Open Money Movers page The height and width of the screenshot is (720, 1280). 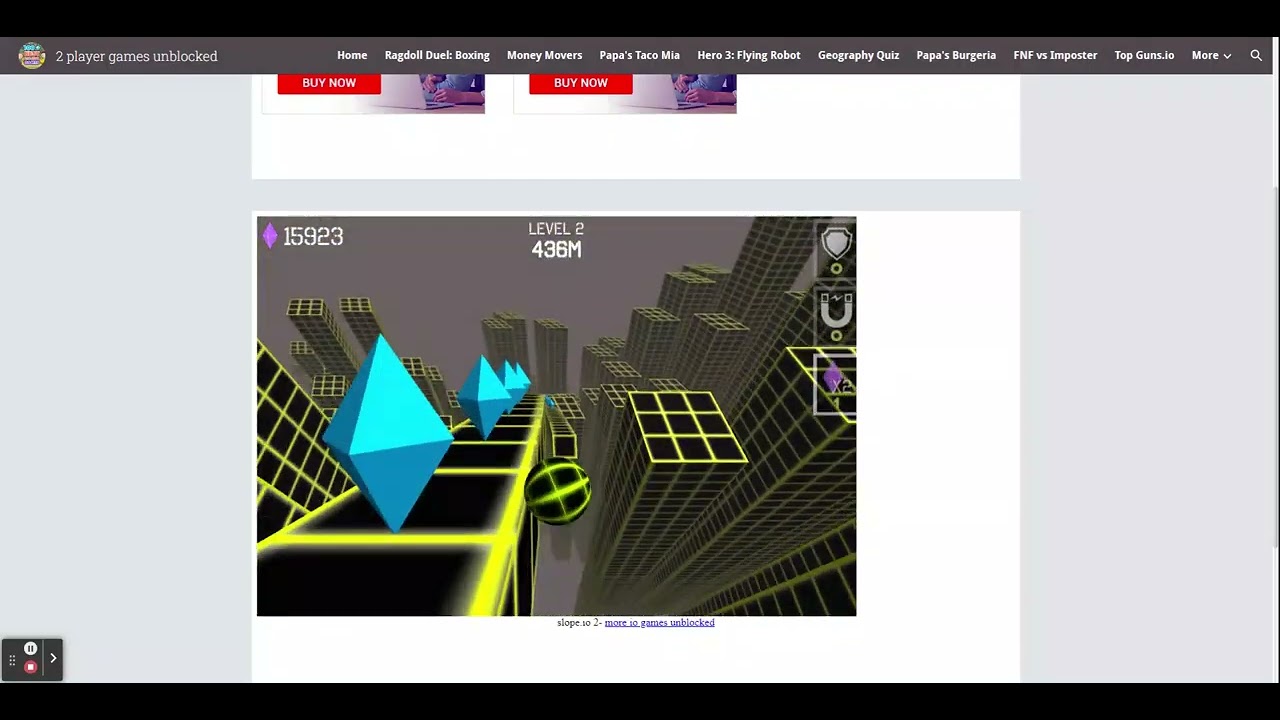tap(544, 56)
